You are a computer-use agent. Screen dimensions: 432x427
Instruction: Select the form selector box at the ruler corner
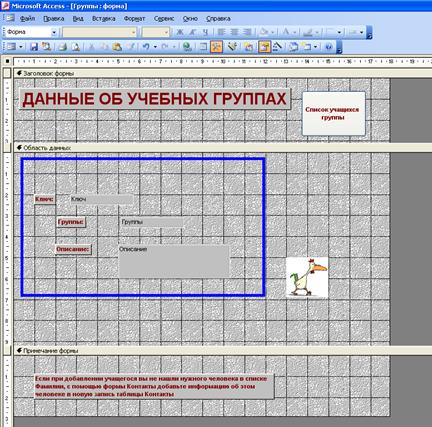point(8,61)
